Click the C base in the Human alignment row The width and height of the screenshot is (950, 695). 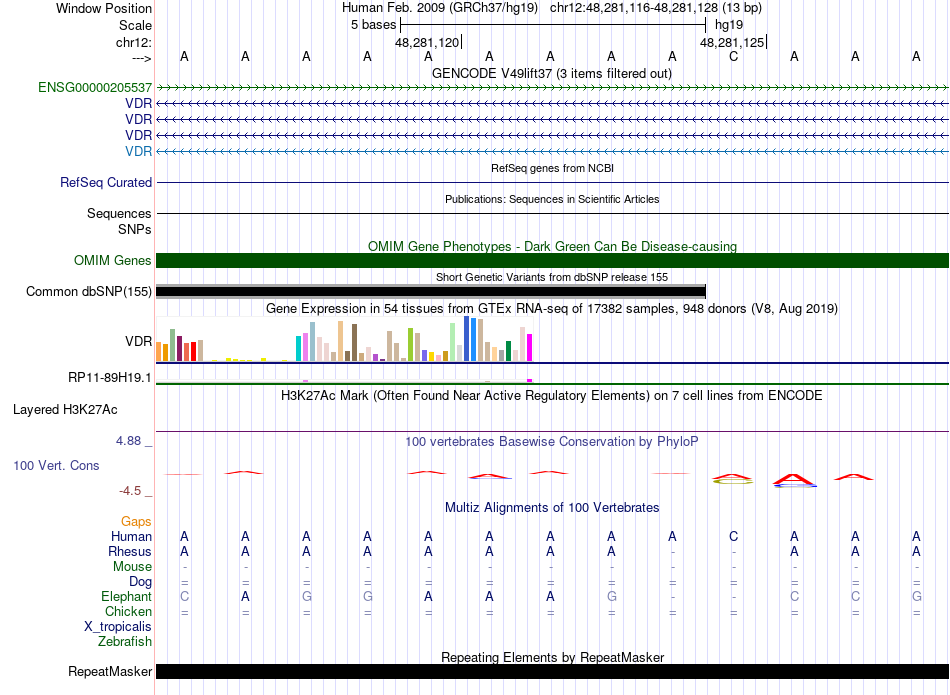tap(733, 537)
